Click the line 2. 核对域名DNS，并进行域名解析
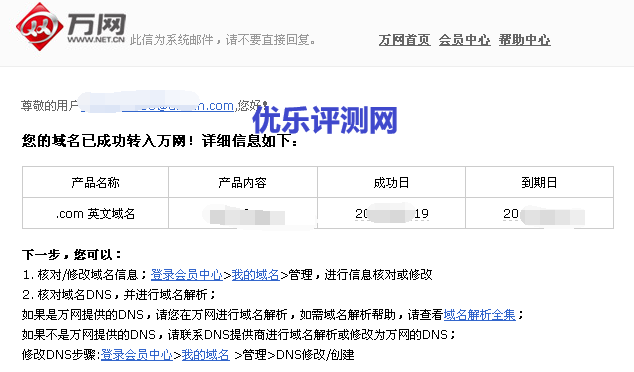This screenshot has width=634, height=372. click(x=119, y=295)
